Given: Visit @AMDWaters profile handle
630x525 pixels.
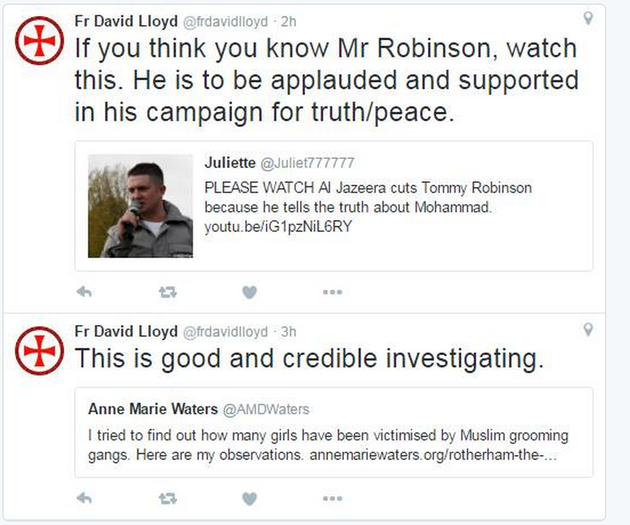Looking at the screenshot, I should 266,409.
